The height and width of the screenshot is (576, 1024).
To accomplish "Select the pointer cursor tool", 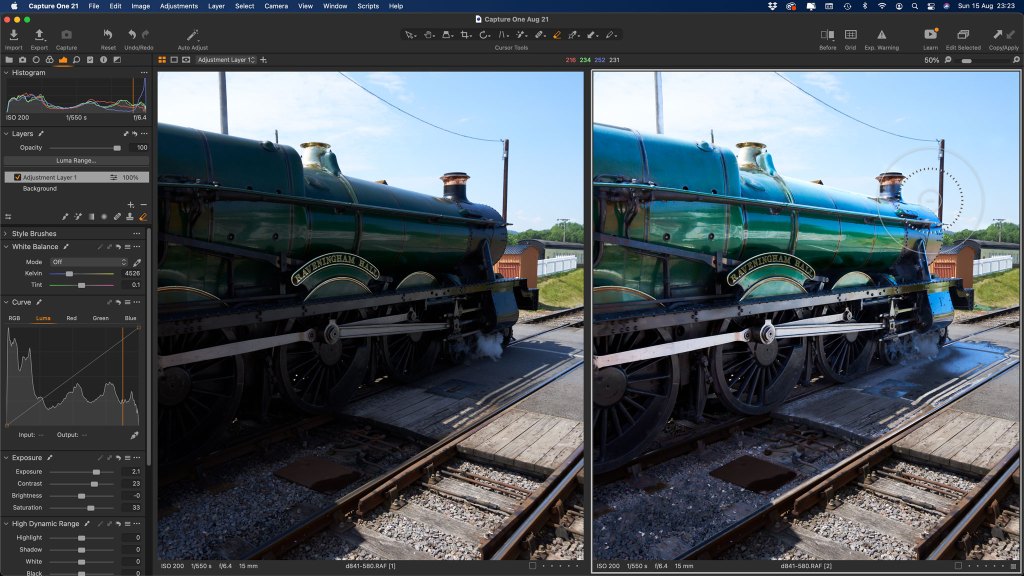I will coord(410,35).
